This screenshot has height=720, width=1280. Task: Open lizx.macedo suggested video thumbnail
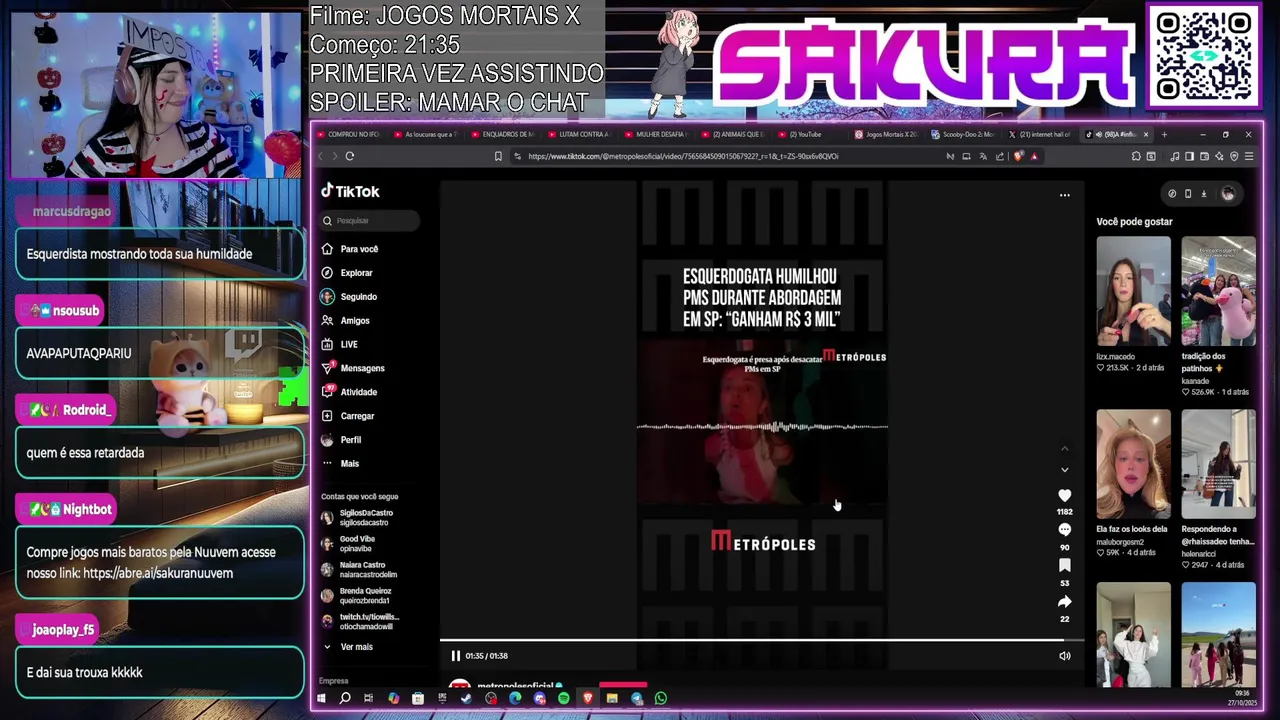pos(1133,291)
